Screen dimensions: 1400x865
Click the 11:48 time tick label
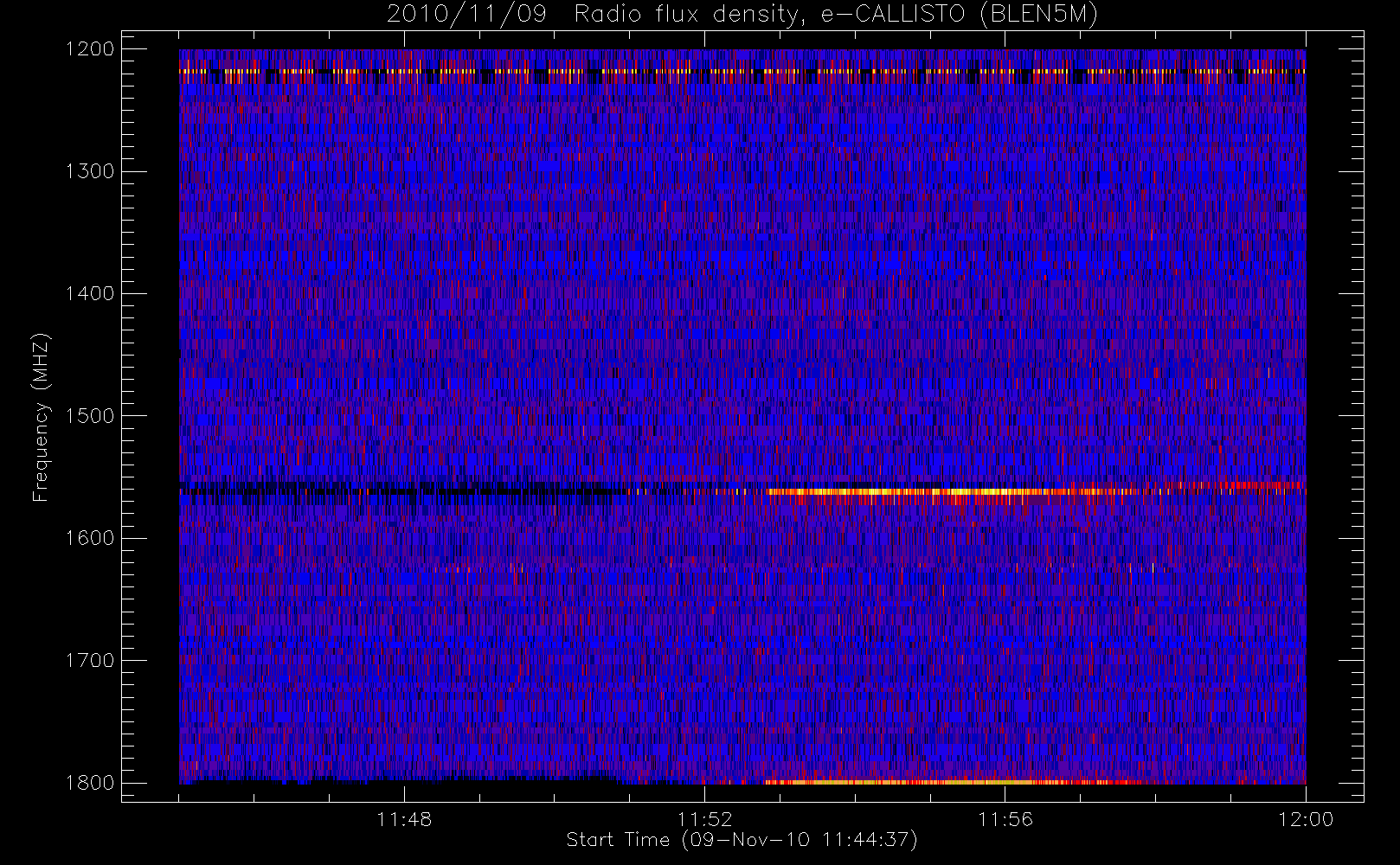[x=405, y=819]
